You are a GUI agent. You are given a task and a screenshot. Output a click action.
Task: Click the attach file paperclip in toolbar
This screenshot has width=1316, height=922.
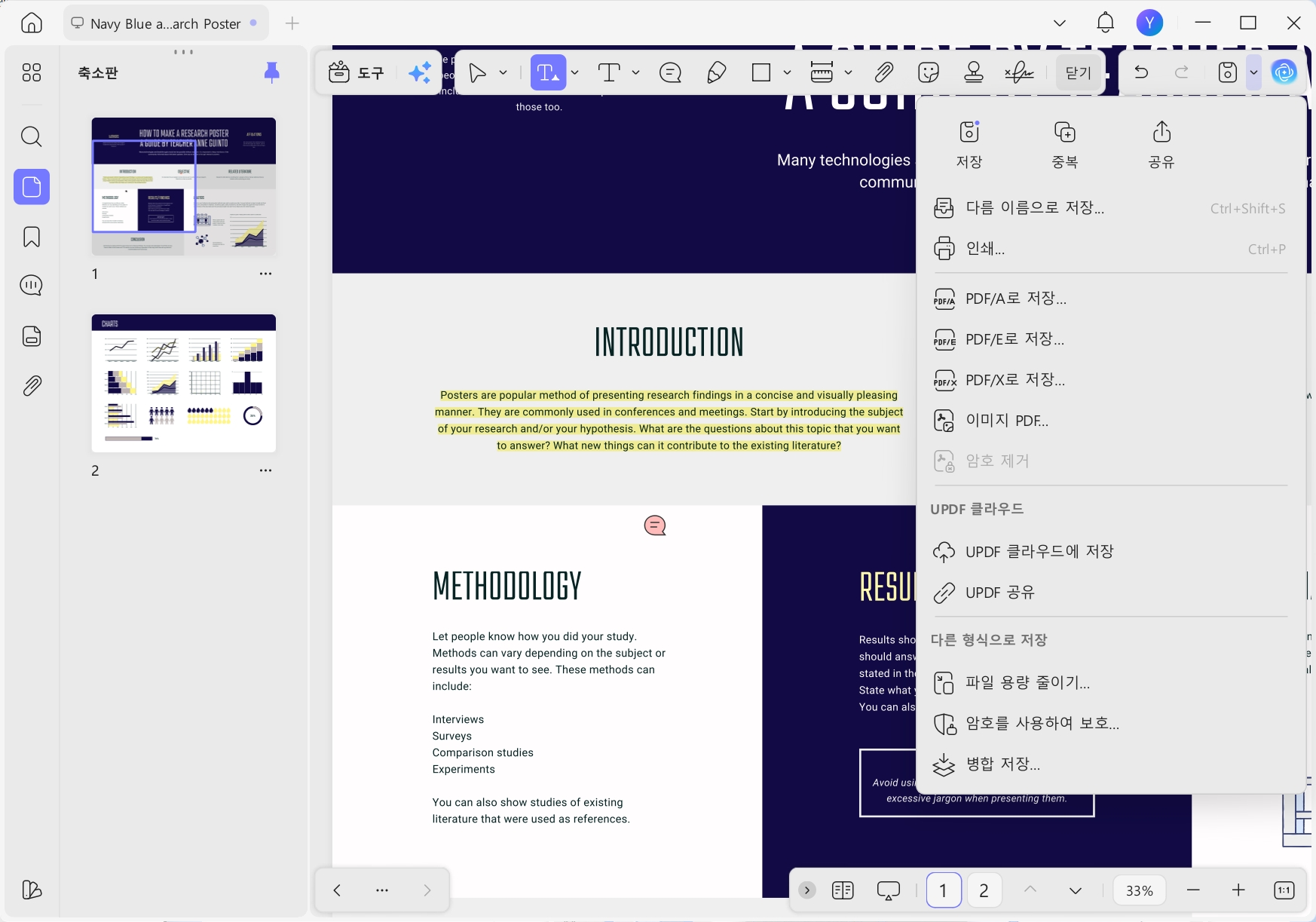pyautogui.click(x=884, y=72)
